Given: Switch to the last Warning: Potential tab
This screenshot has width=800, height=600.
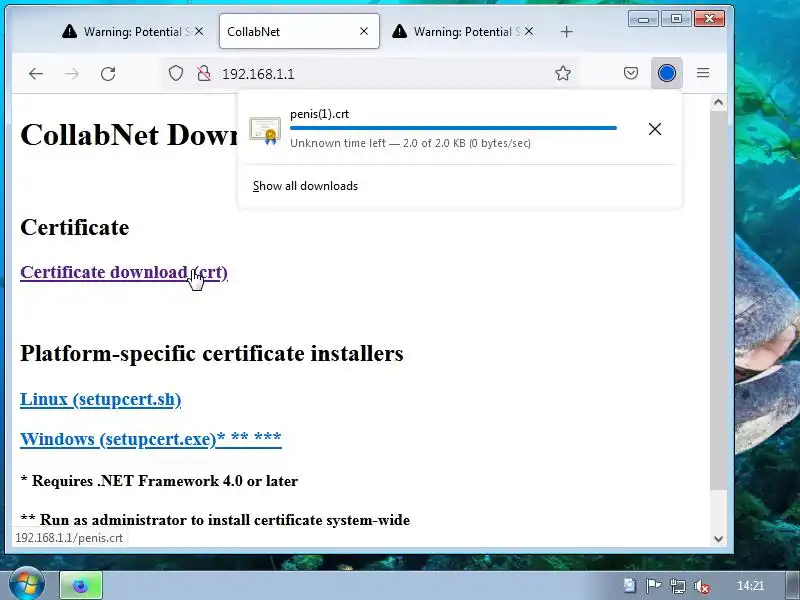Looking at the screenshot, I should [x=462, y=32].
